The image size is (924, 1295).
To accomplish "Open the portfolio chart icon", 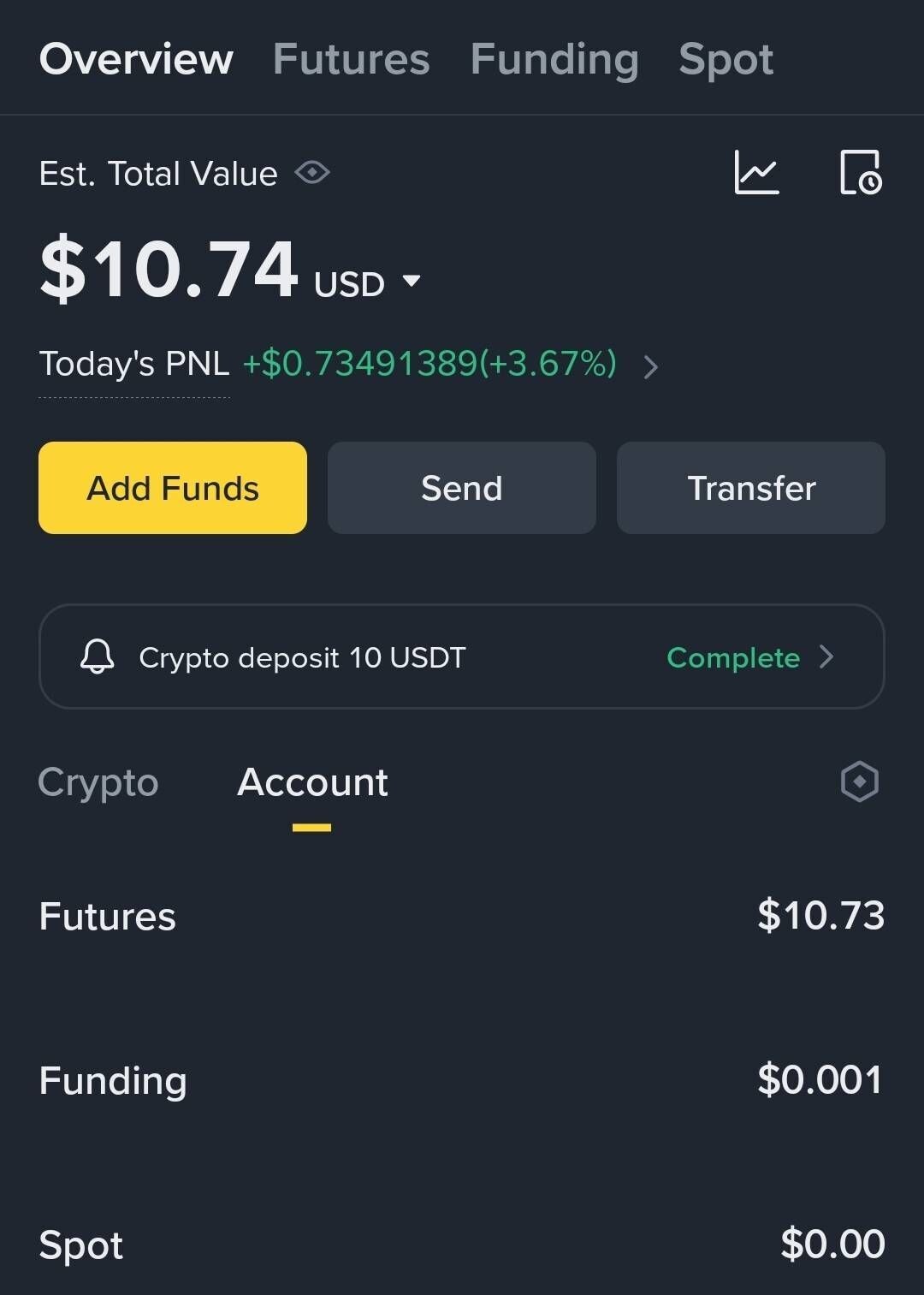I will tap(756, 173).
